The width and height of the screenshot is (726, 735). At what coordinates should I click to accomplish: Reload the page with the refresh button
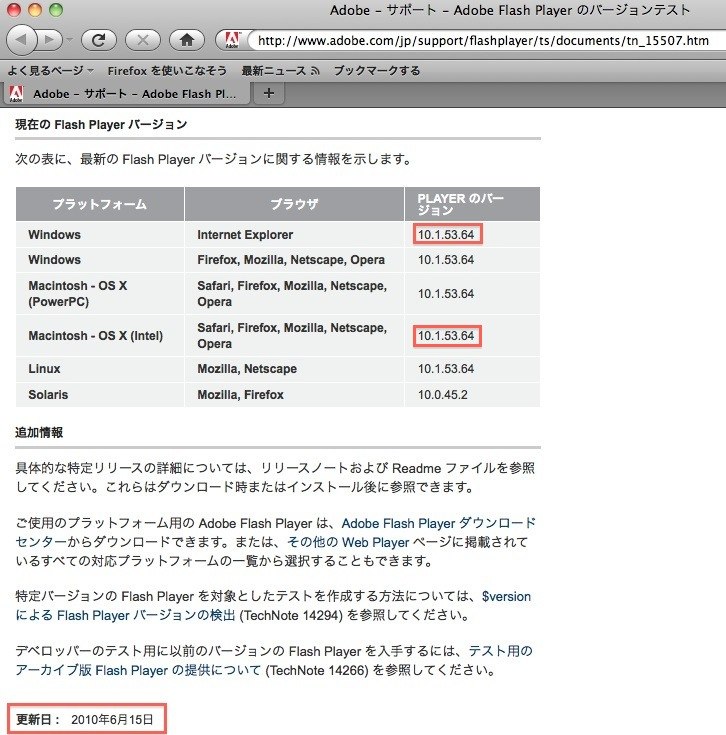pyautogui.click(x=98, y=40)
